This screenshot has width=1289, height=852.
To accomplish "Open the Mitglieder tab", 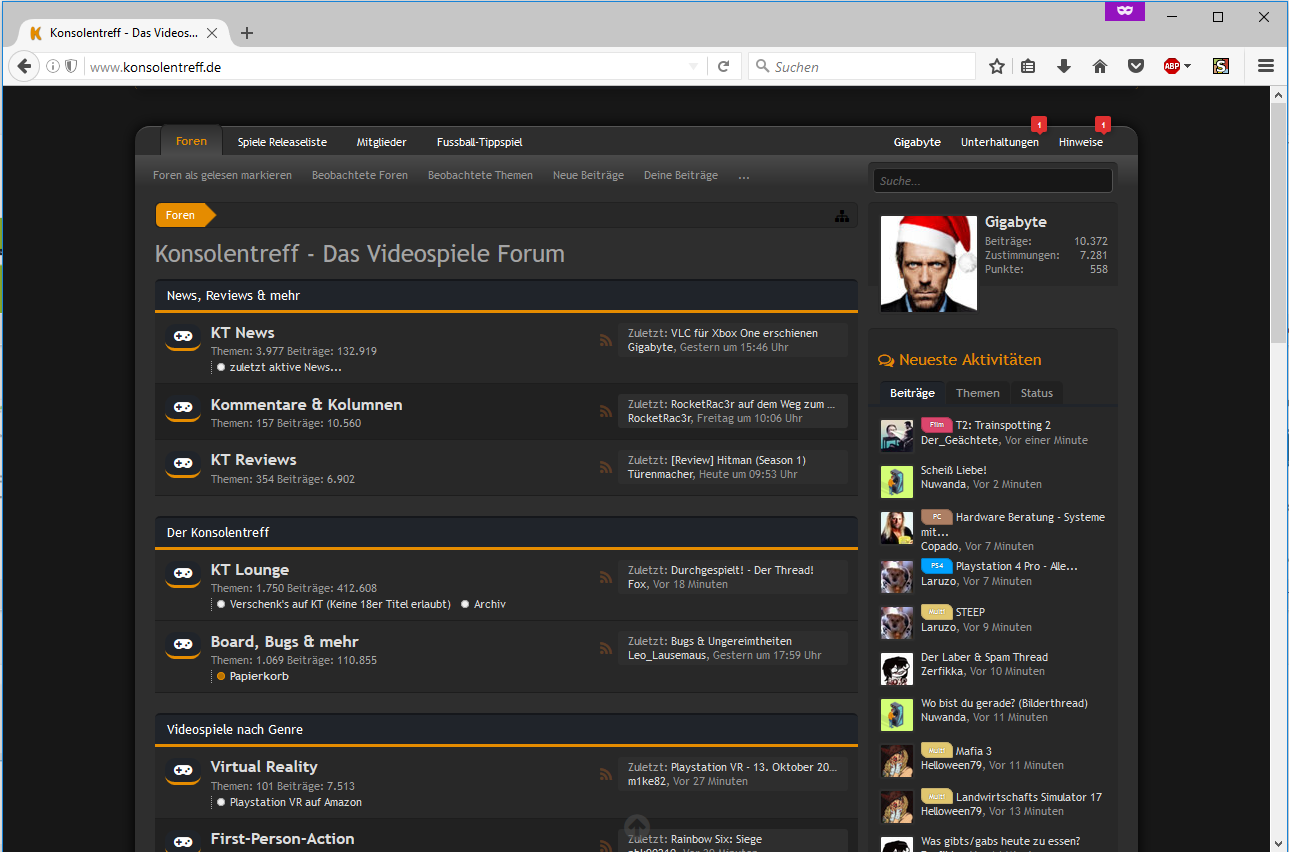I will pyautogui.click(x=382, y=142).
